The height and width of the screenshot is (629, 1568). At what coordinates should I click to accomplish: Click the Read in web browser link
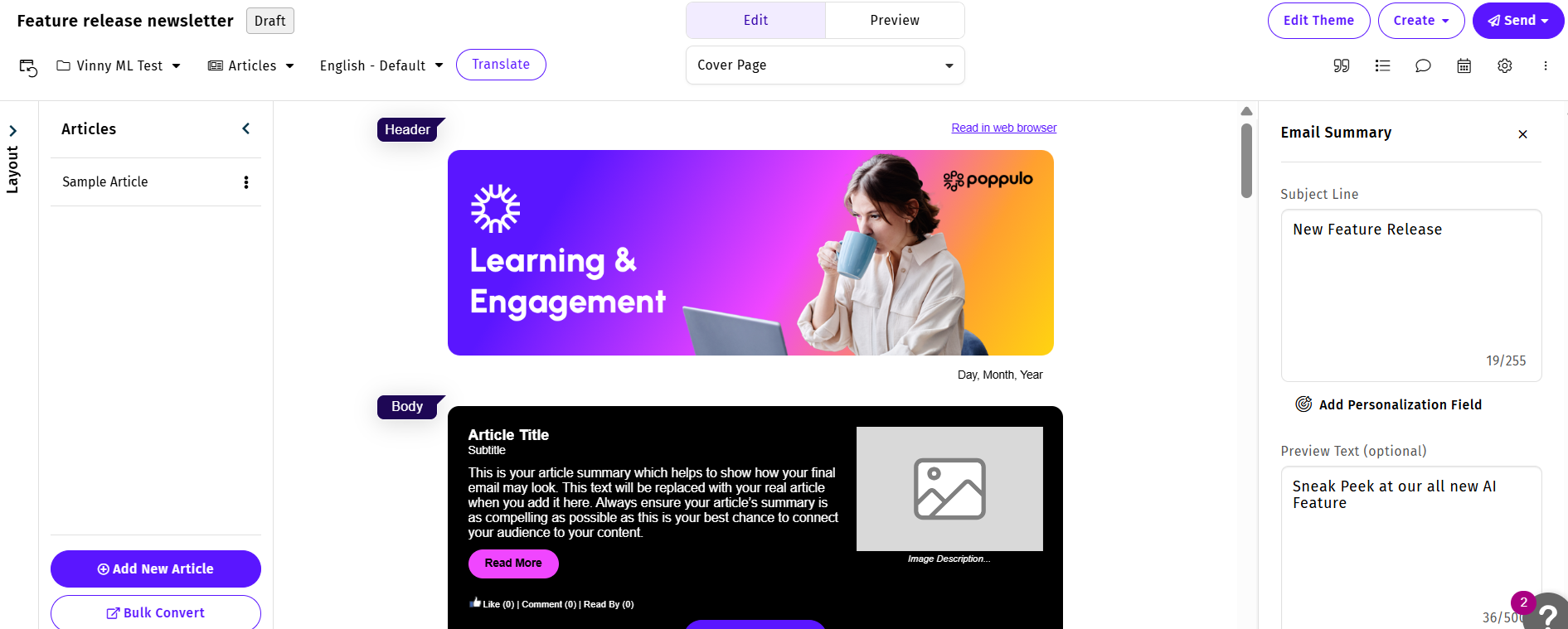1004,128
